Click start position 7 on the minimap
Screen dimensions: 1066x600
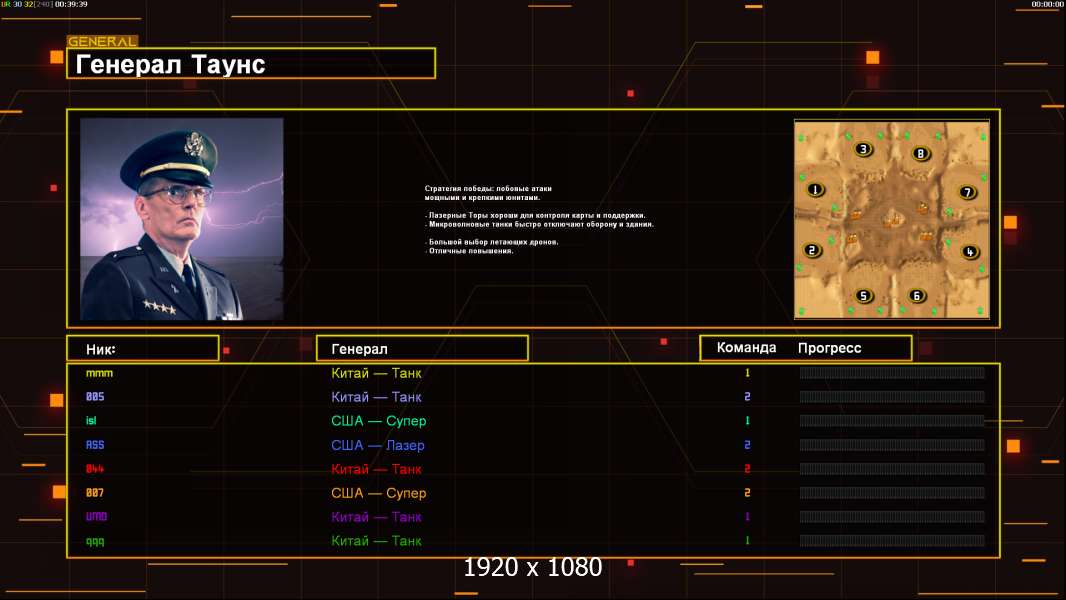(967, 192)
